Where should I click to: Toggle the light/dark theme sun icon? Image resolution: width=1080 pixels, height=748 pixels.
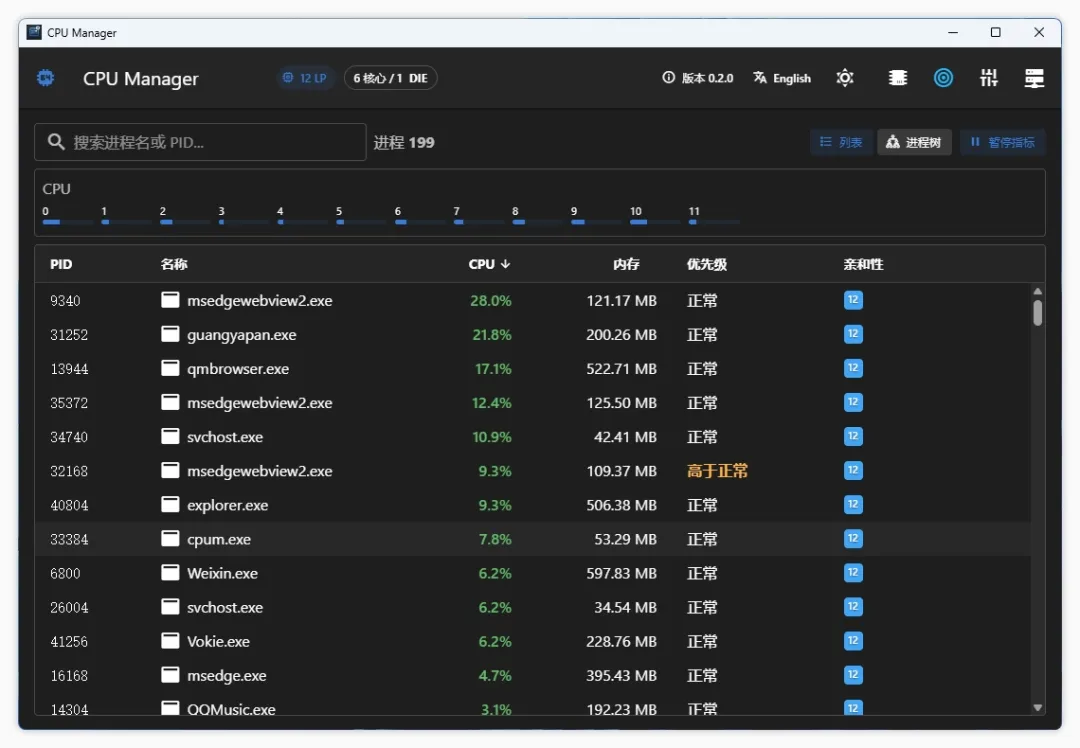[x=845, y=78]
